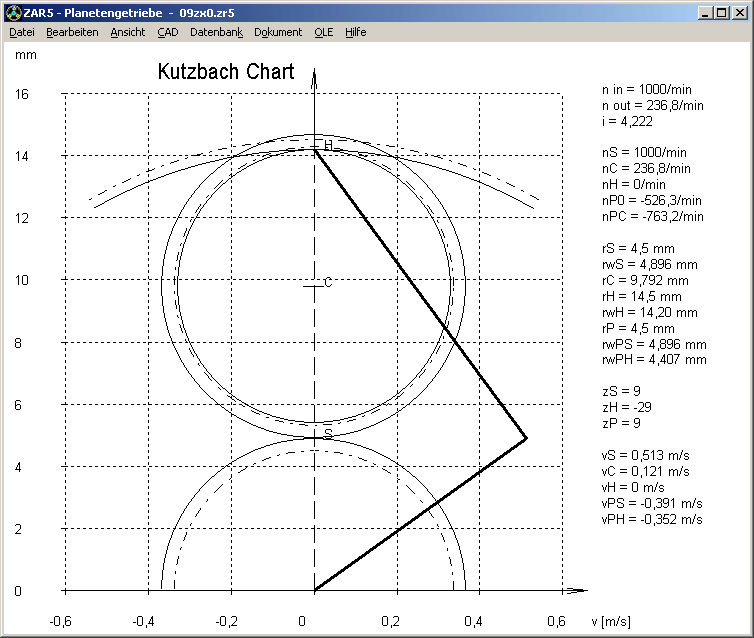
Task: Click the planet center label C
Action: coord(328,283)
